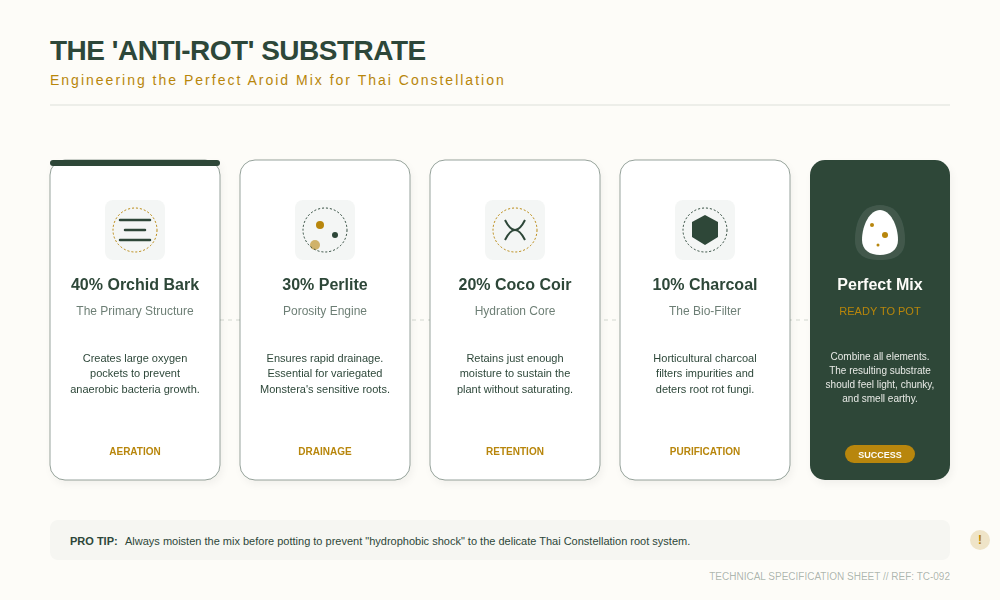Click the Coco Coir crossed-circle icon

click(x=515, y=230)
